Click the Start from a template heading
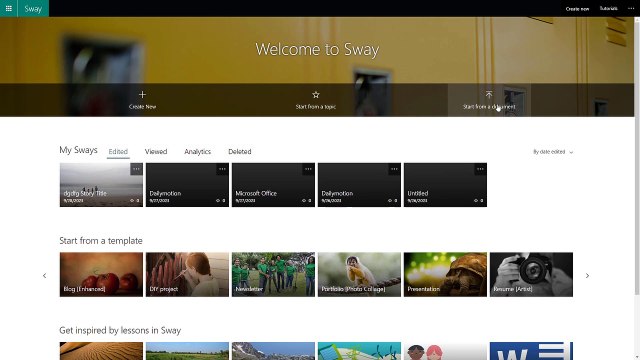640x360 pixels. pos(101,241)
